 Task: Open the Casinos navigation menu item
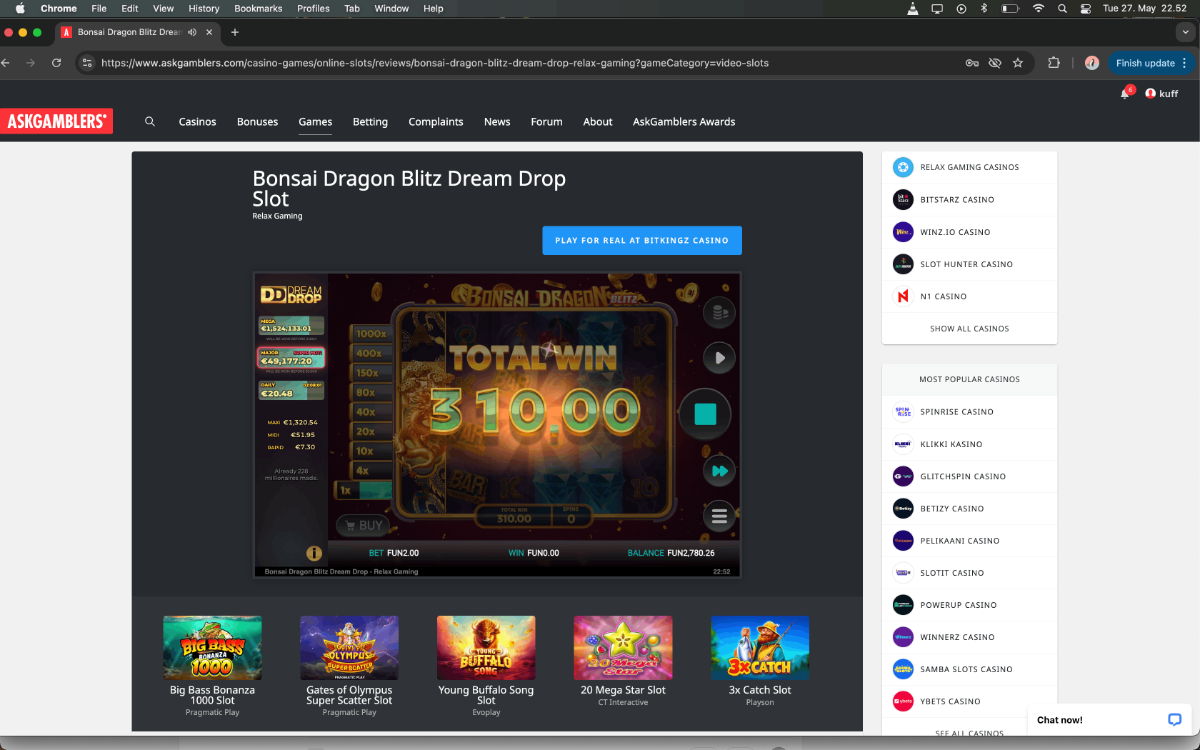(x=197, y=121)
